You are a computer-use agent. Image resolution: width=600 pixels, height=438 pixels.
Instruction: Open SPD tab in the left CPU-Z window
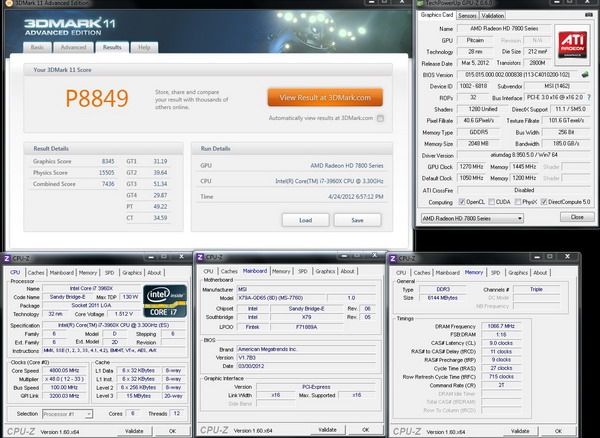click(109, 273)
